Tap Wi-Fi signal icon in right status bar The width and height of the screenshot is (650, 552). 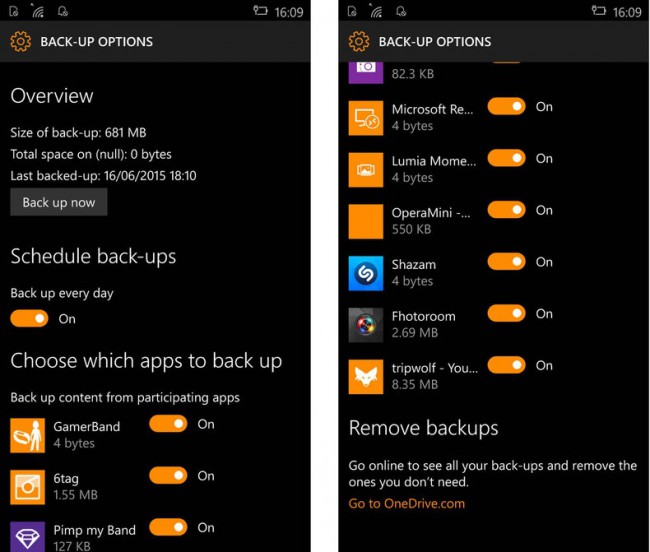point(376,11)
